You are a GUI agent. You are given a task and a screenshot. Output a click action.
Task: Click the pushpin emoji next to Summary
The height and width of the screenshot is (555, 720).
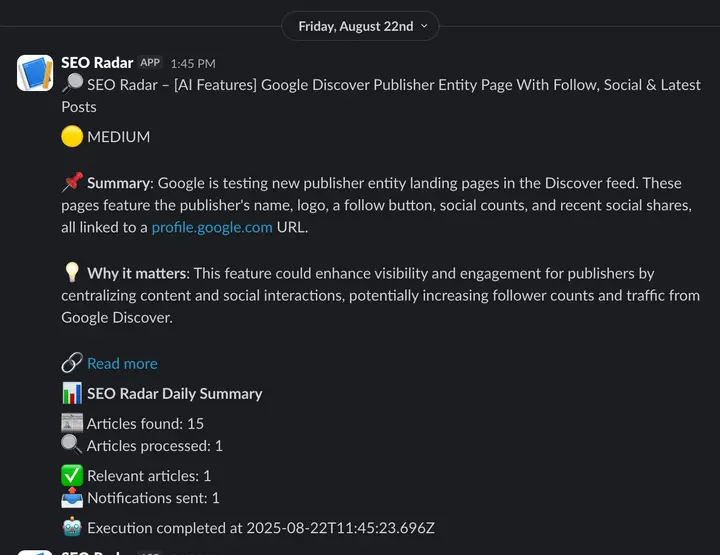[73, 182]
